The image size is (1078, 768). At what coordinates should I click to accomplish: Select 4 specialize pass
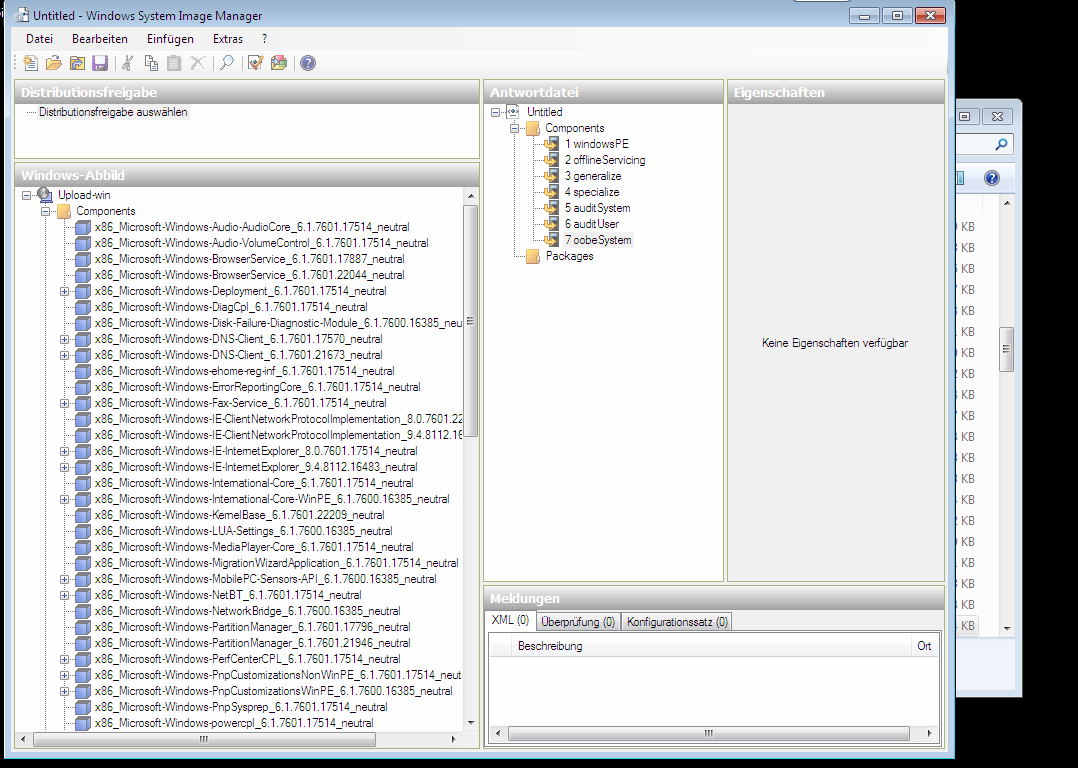(592, 192)
